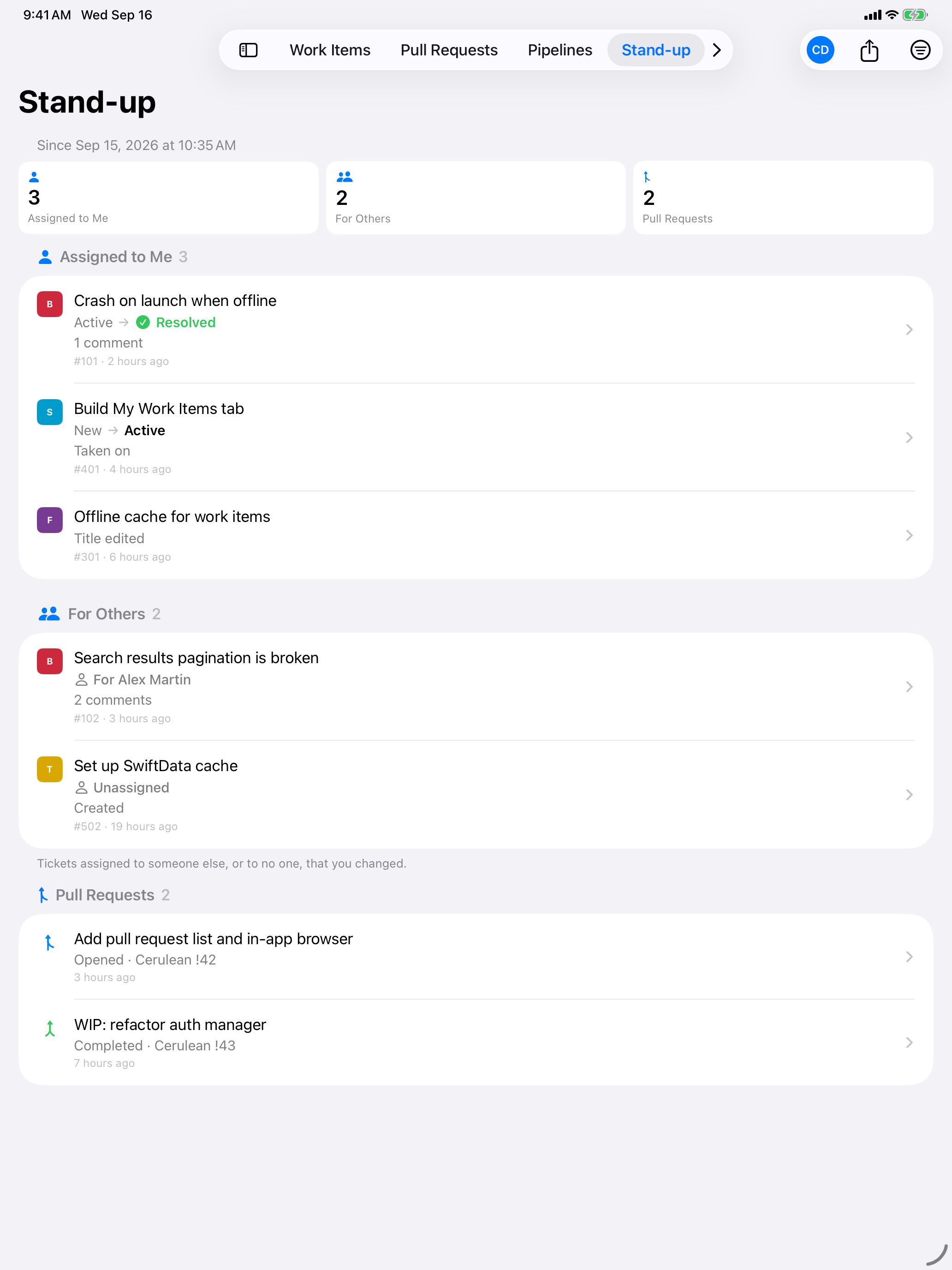The height and width of the screenshot is (1270, 952).
Task: Open the CD account avatar
Action: pyautogui.click(x=820, y=50)
